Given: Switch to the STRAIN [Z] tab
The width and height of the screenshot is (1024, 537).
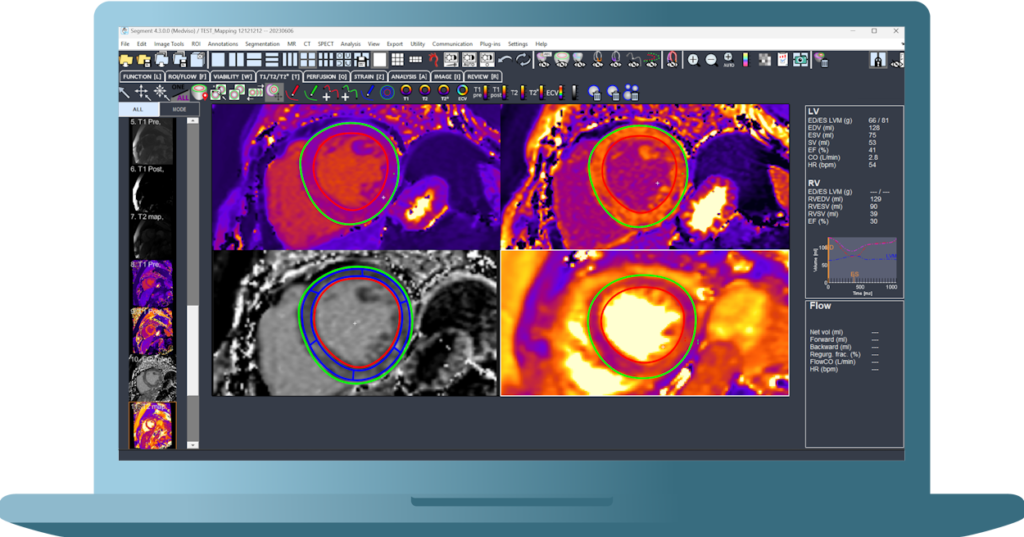Looking at the screenshot, I should 369,76.
